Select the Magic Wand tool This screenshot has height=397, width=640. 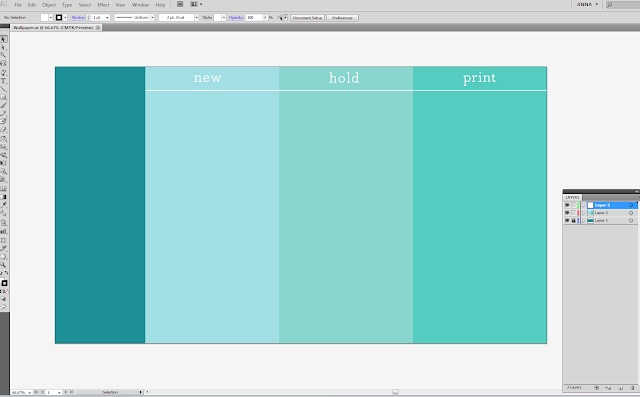3,55
